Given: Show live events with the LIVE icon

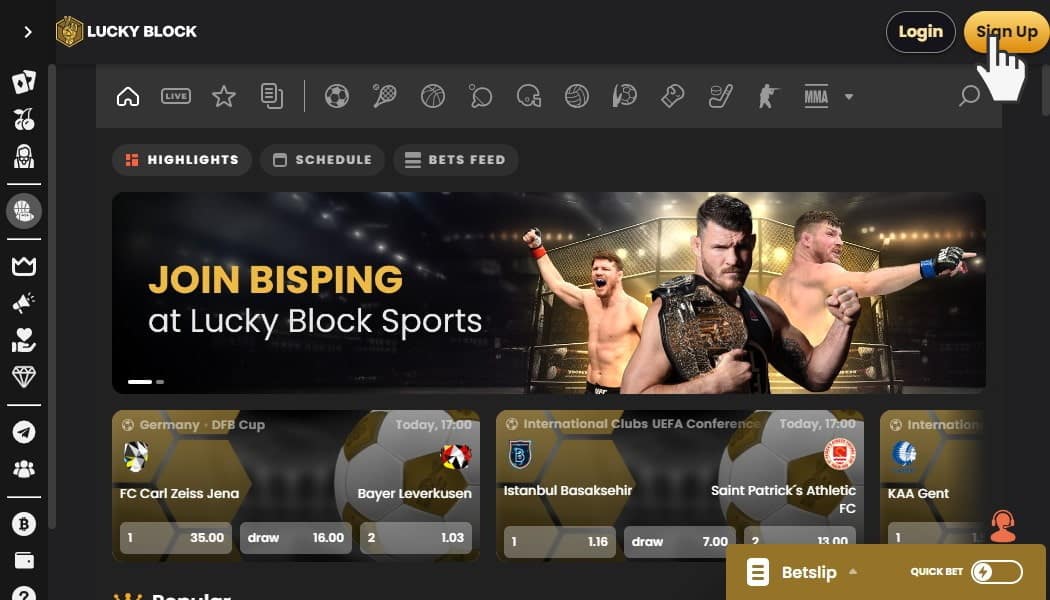Looking at the screenshot, I should click(x=176, y=96).
